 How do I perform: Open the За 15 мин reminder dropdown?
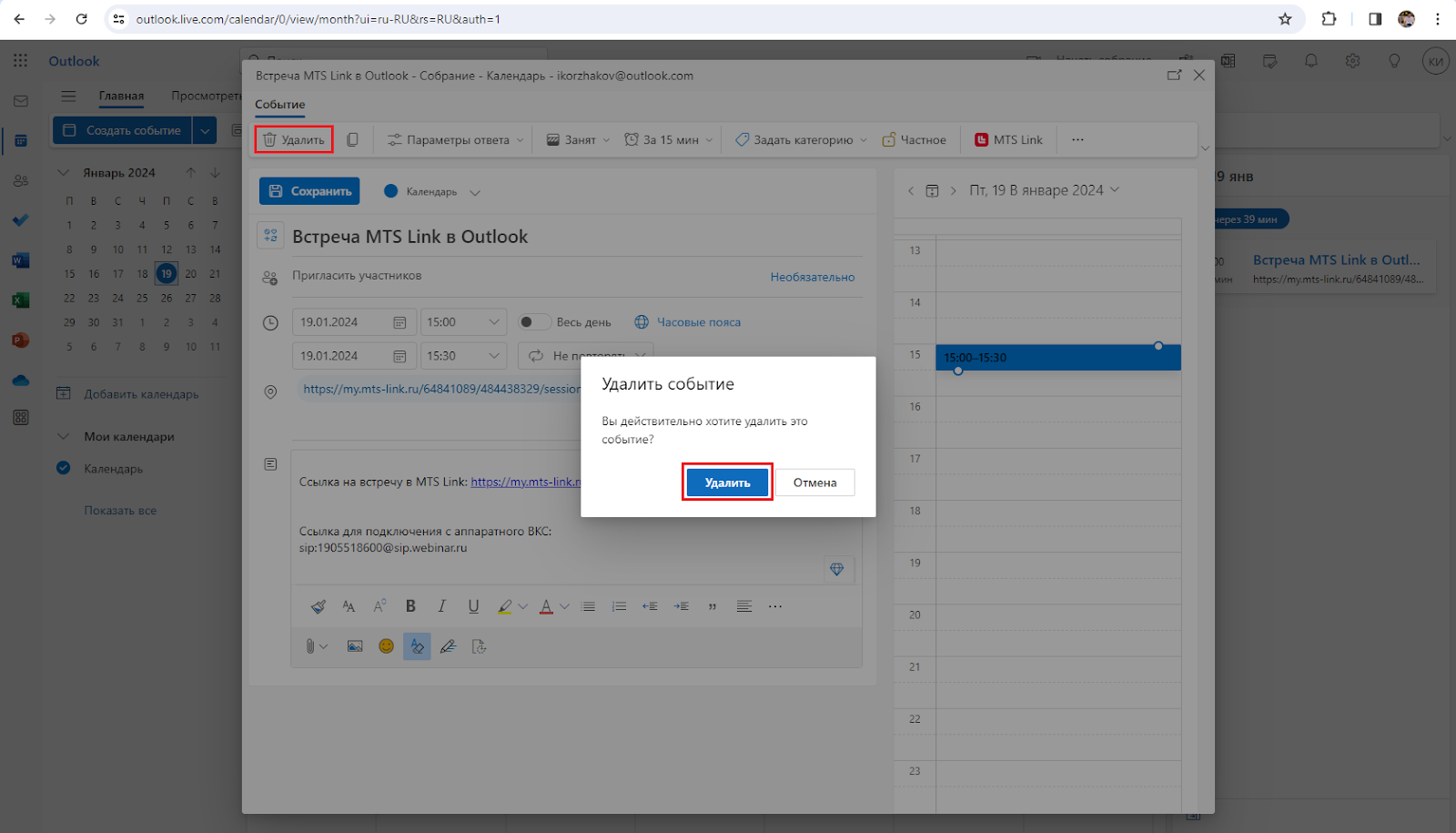click(669, 139)
